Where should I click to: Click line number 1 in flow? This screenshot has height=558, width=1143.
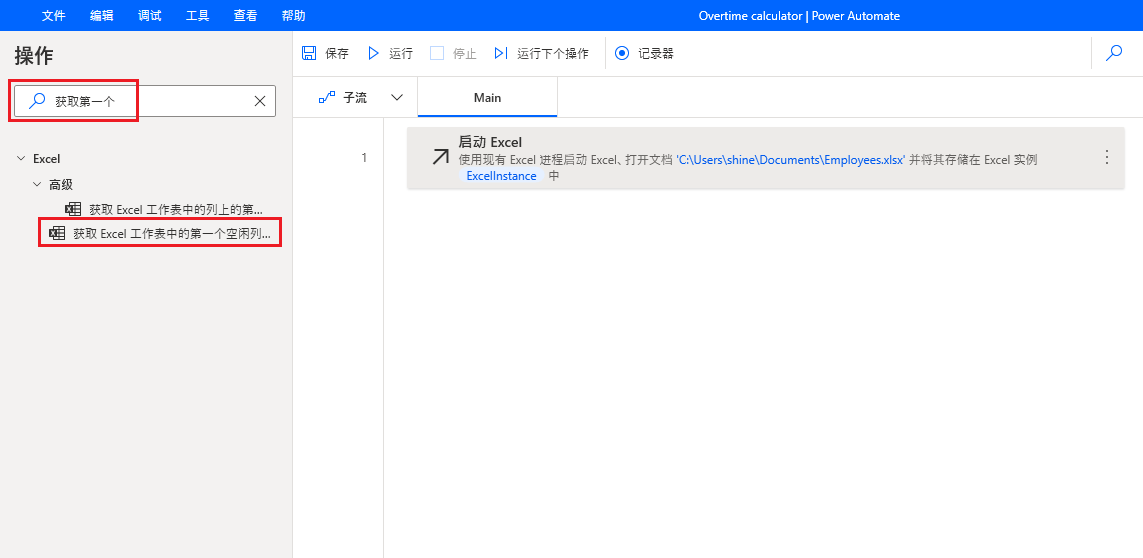(364, 158)
